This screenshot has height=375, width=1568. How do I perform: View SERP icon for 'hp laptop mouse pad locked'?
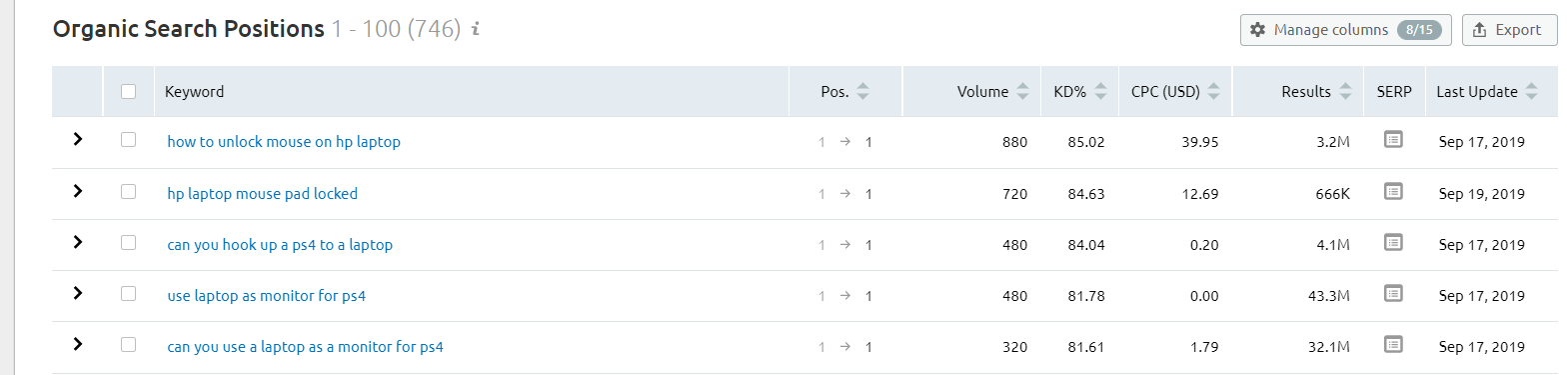(1393, 191)
